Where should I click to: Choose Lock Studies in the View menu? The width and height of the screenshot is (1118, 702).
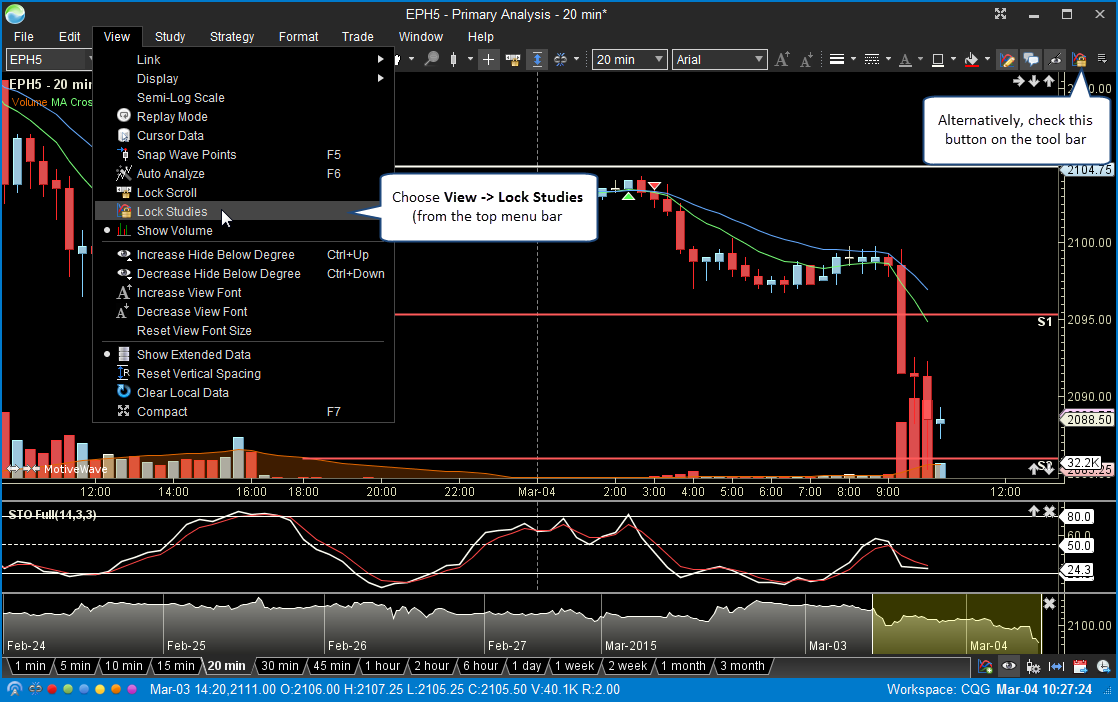pos(243,211)
